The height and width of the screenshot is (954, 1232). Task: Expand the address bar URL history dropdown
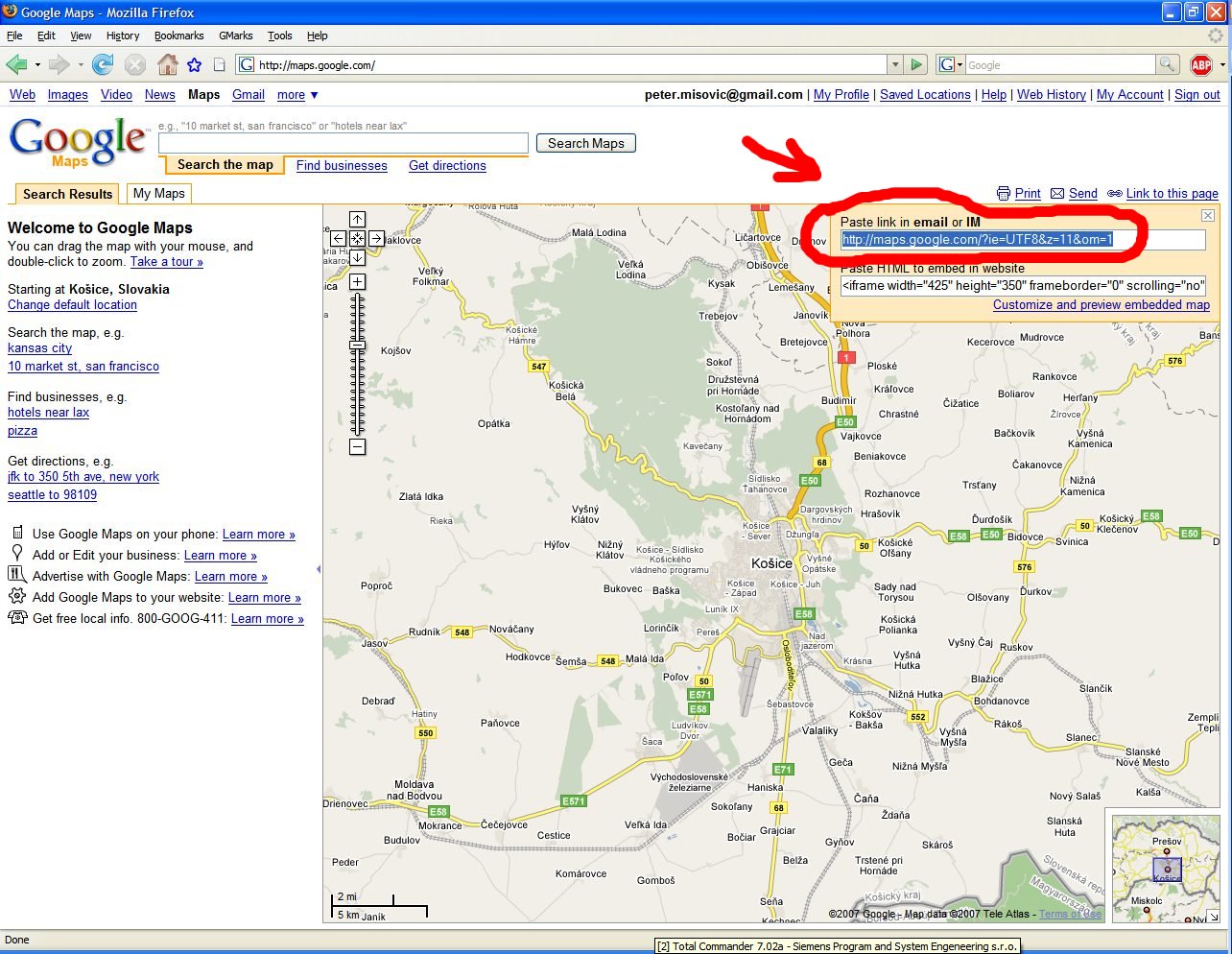[x=895, y=64]
